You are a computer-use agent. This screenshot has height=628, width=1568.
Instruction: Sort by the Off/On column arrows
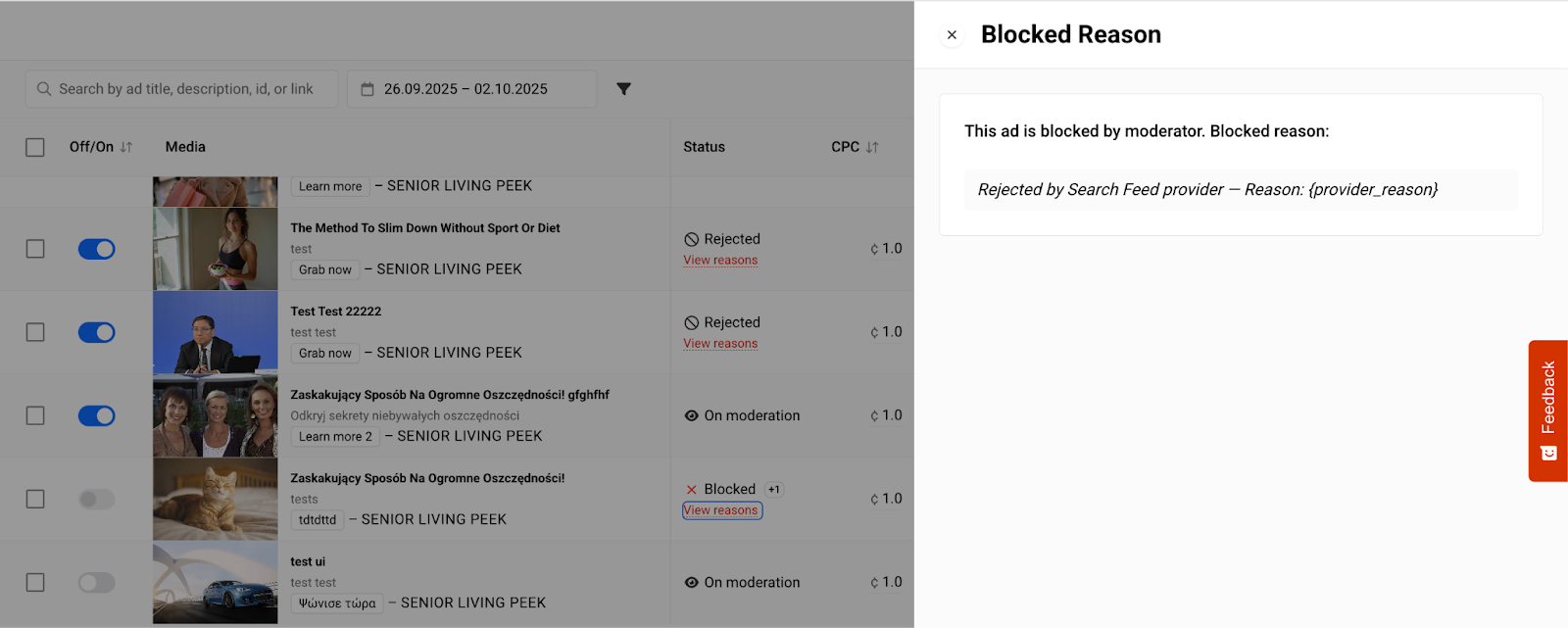[x=126, y=147]
